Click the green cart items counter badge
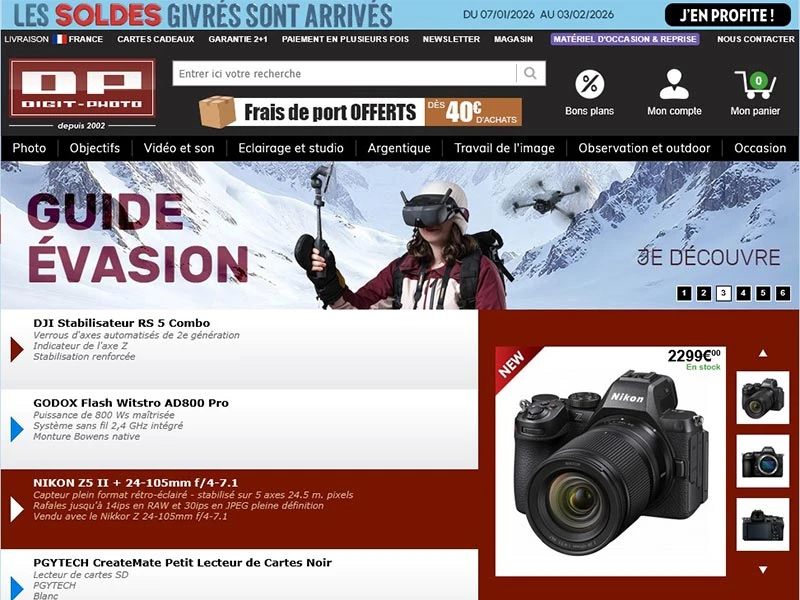The height and width of the screenshot is (600, 800). 758,80
